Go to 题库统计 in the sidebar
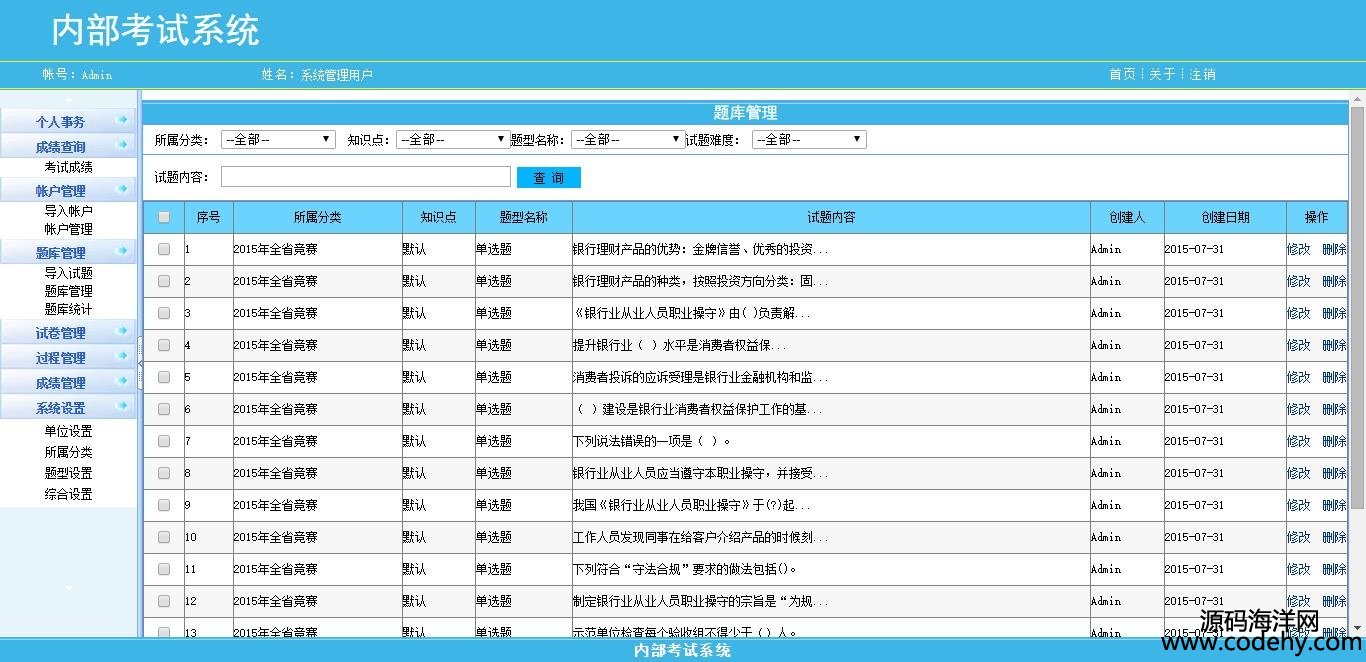Image resolution: width=1366 pixels, height=662 pixels. [68, 309]
